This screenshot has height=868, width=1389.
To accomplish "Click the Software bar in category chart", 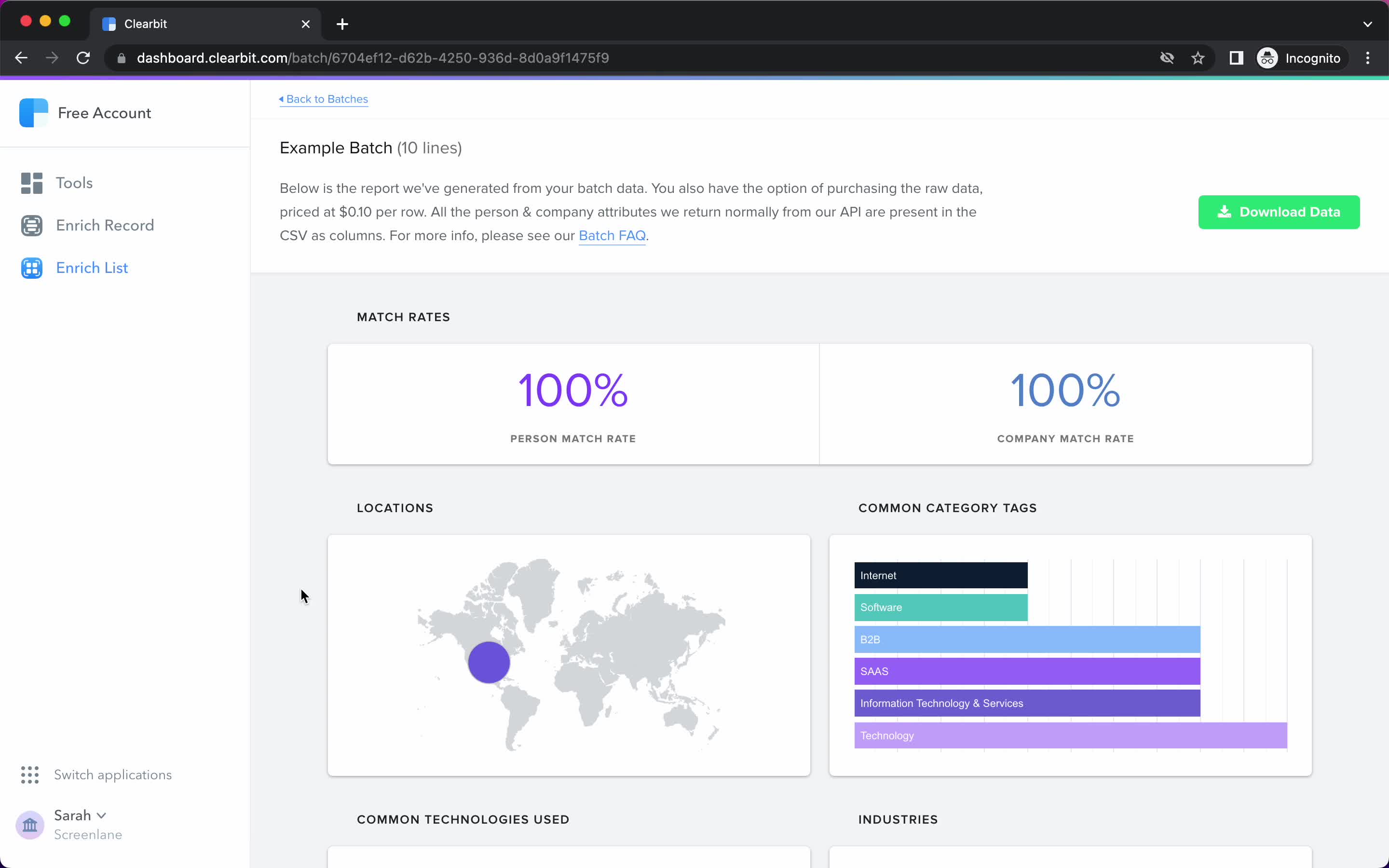I will [x=941, y=608].
